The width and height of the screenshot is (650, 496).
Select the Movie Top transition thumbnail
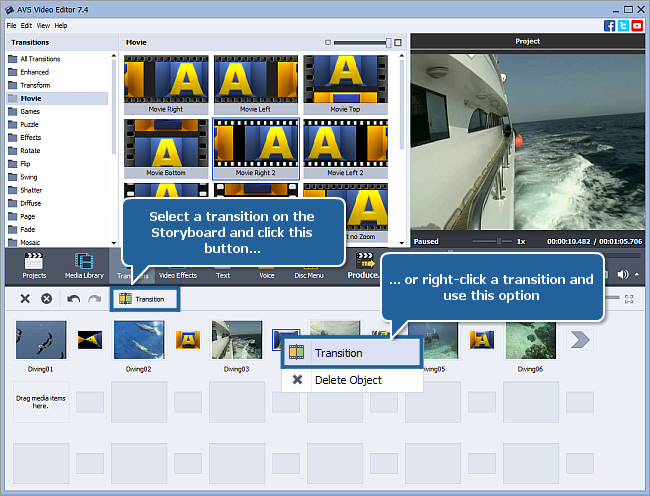[345, 85]
